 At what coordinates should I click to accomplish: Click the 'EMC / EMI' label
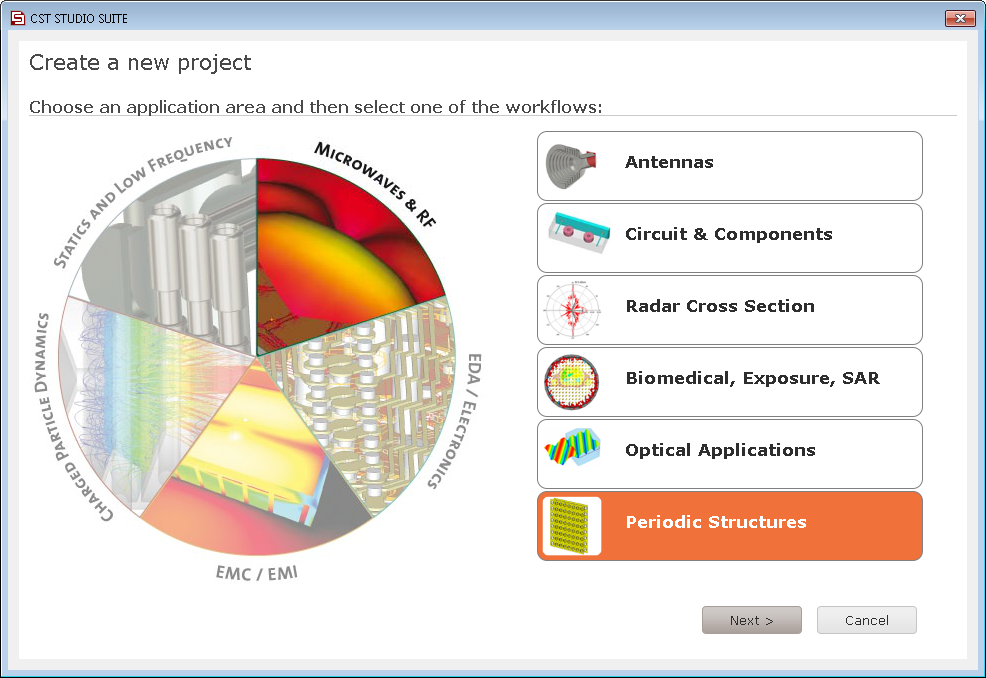point(257,573)
